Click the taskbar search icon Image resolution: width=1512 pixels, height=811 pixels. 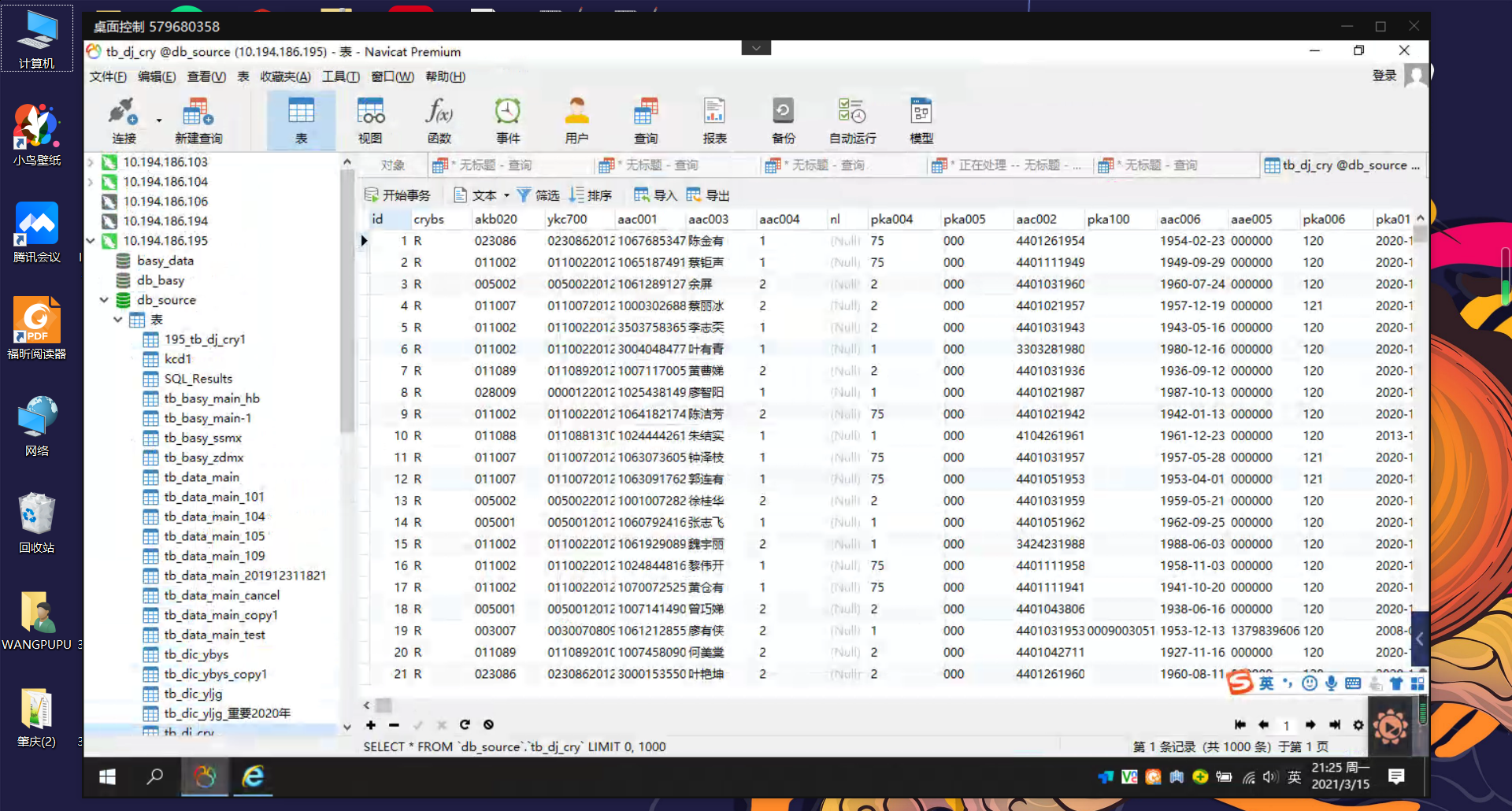pyautogui.click(x=155, y=777)
